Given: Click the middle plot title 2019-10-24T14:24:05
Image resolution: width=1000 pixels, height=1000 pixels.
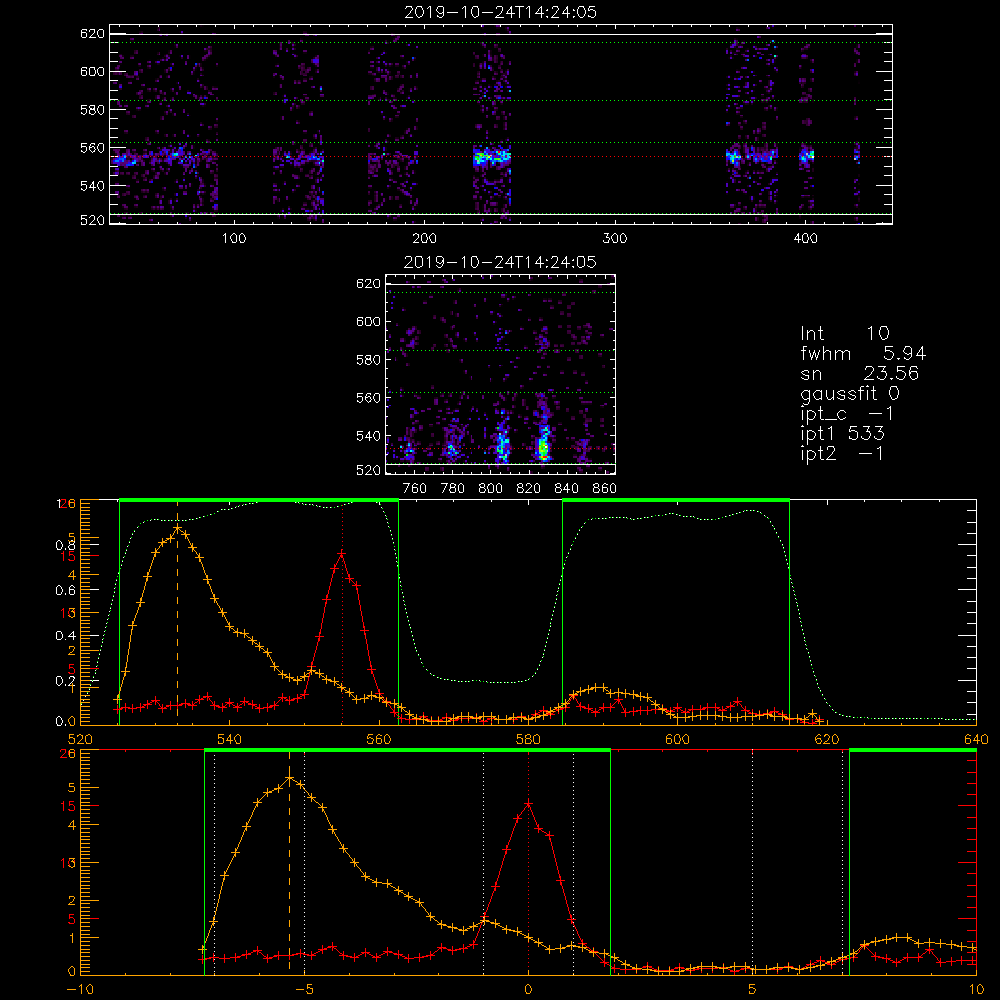Looking at the screenshot, I should tap(500, 262).
